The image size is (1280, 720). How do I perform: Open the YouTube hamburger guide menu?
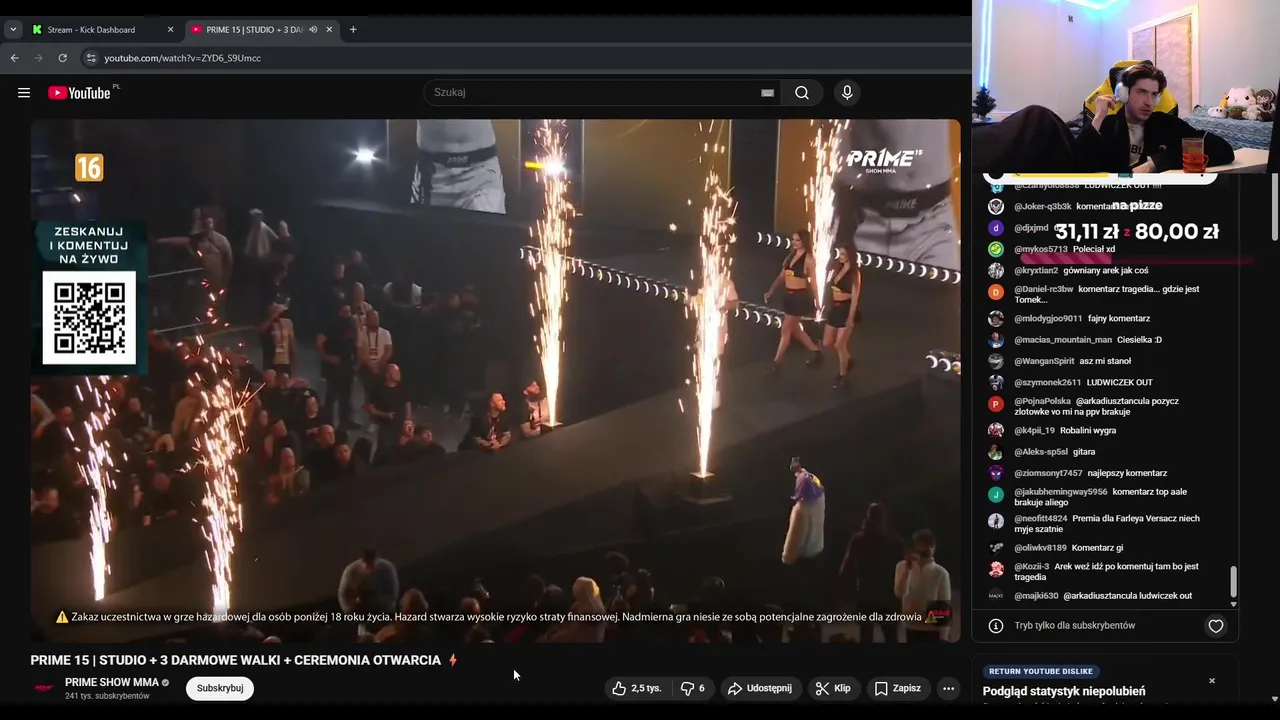(23, 93)
